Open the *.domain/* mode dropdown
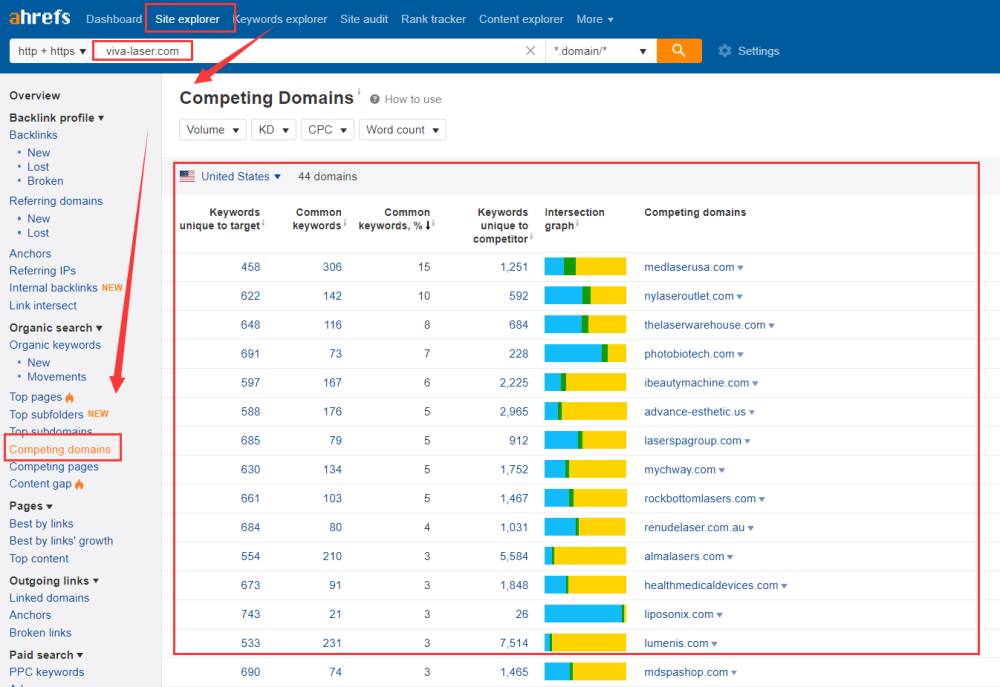This screenshot has height=687, width=1000. [x=601, y=51]
